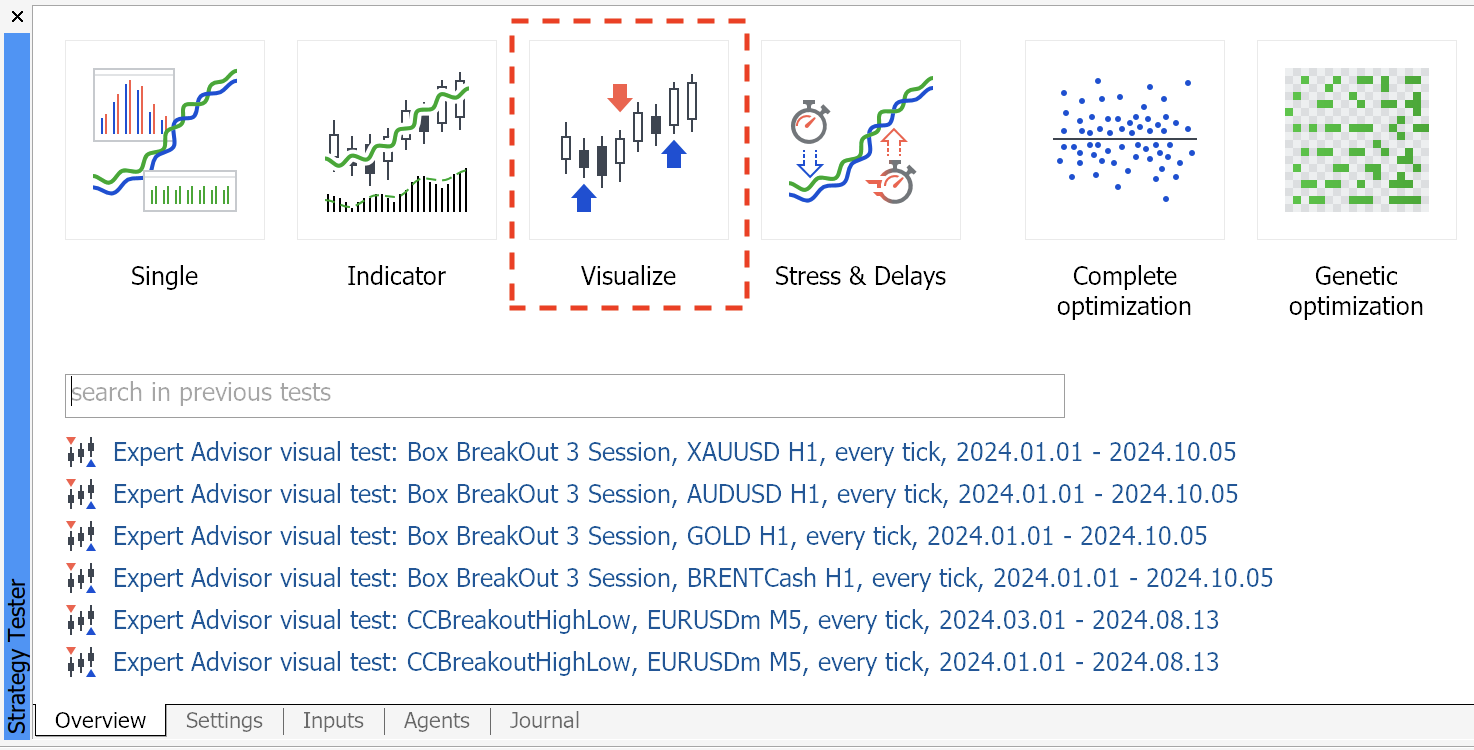Click the icon beside the GOLD H1 test

(81, 537)
